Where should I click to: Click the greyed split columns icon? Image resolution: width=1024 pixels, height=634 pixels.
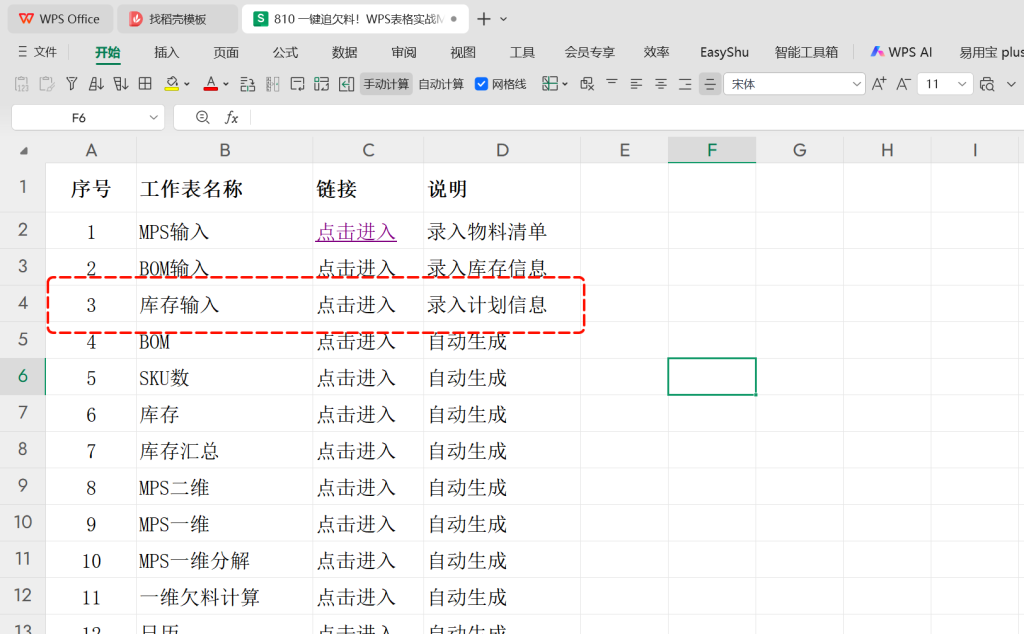pyautogui.click(x=272, y=84)
